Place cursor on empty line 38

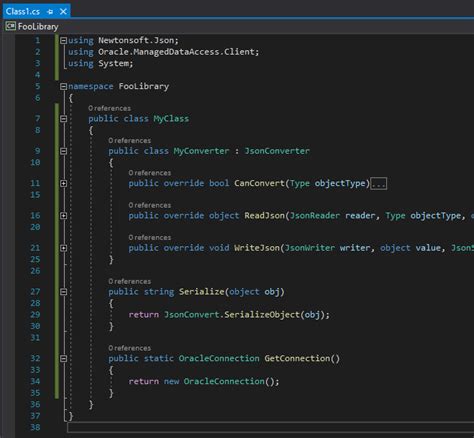[x=270, y=427]
